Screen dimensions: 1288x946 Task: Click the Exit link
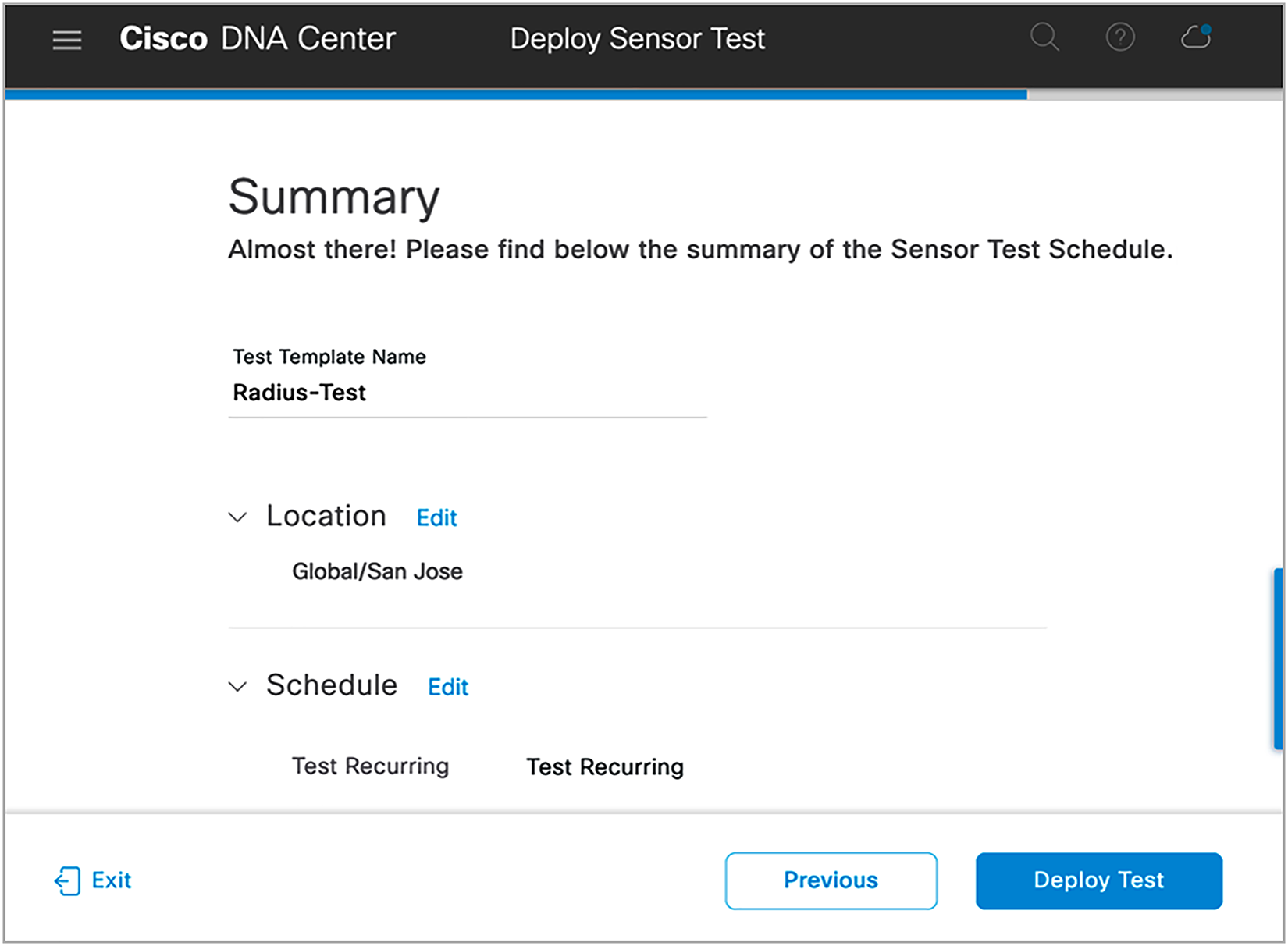(x=112, y=880)
